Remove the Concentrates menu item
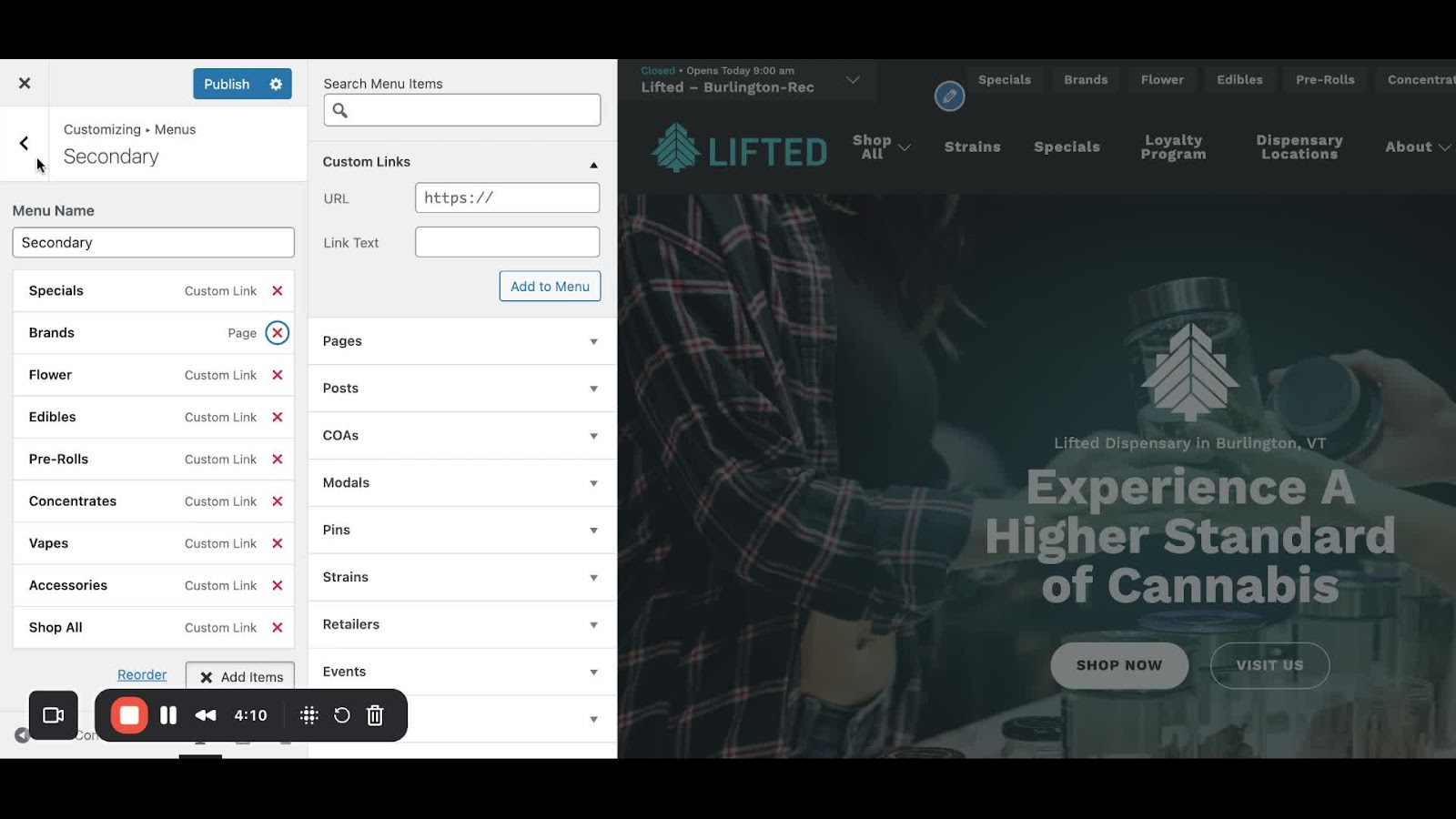 click(x=278, y=501)
